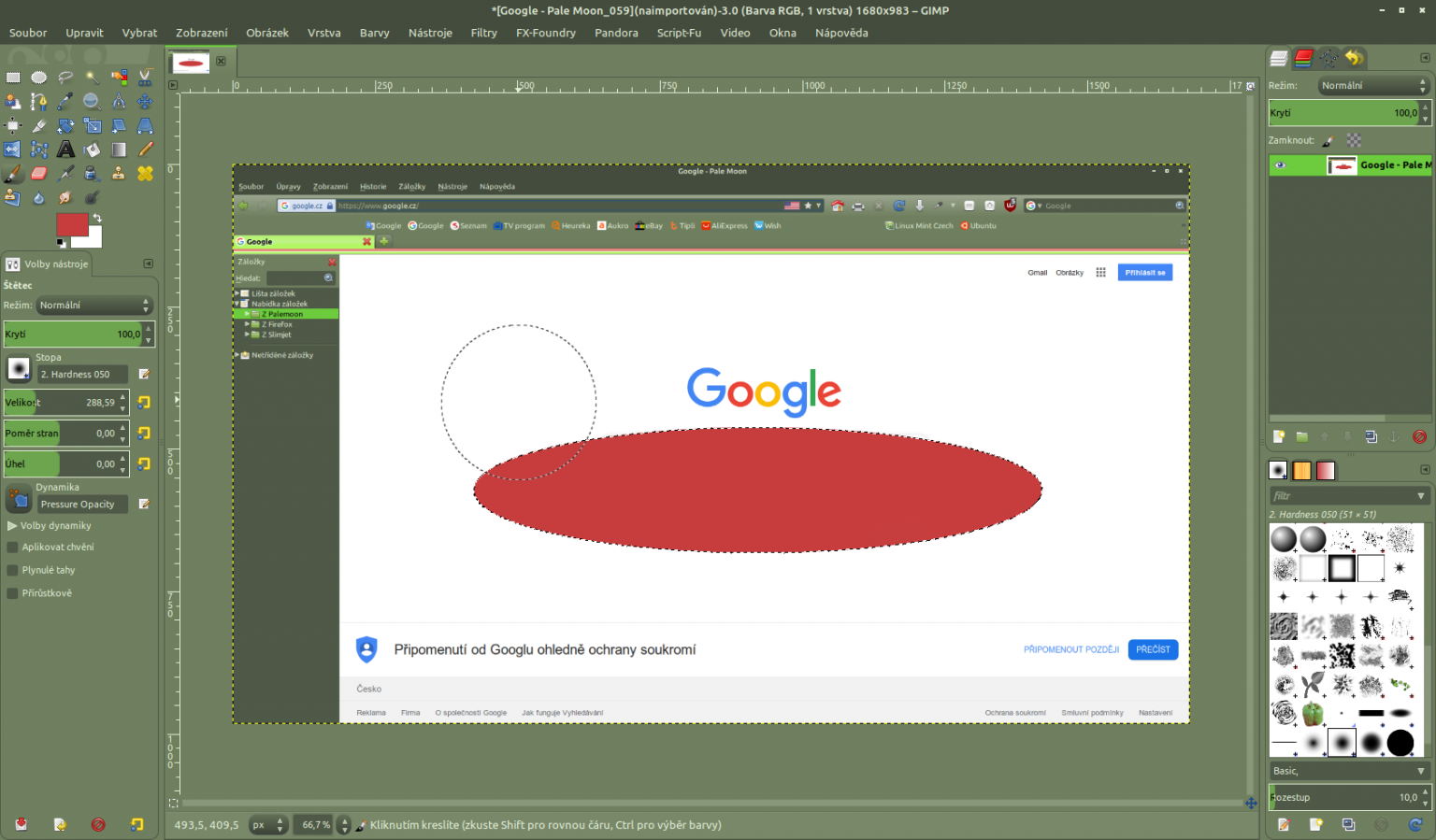
Task: Open the px unit dropdown in status bar
Action: click(268, 825)
